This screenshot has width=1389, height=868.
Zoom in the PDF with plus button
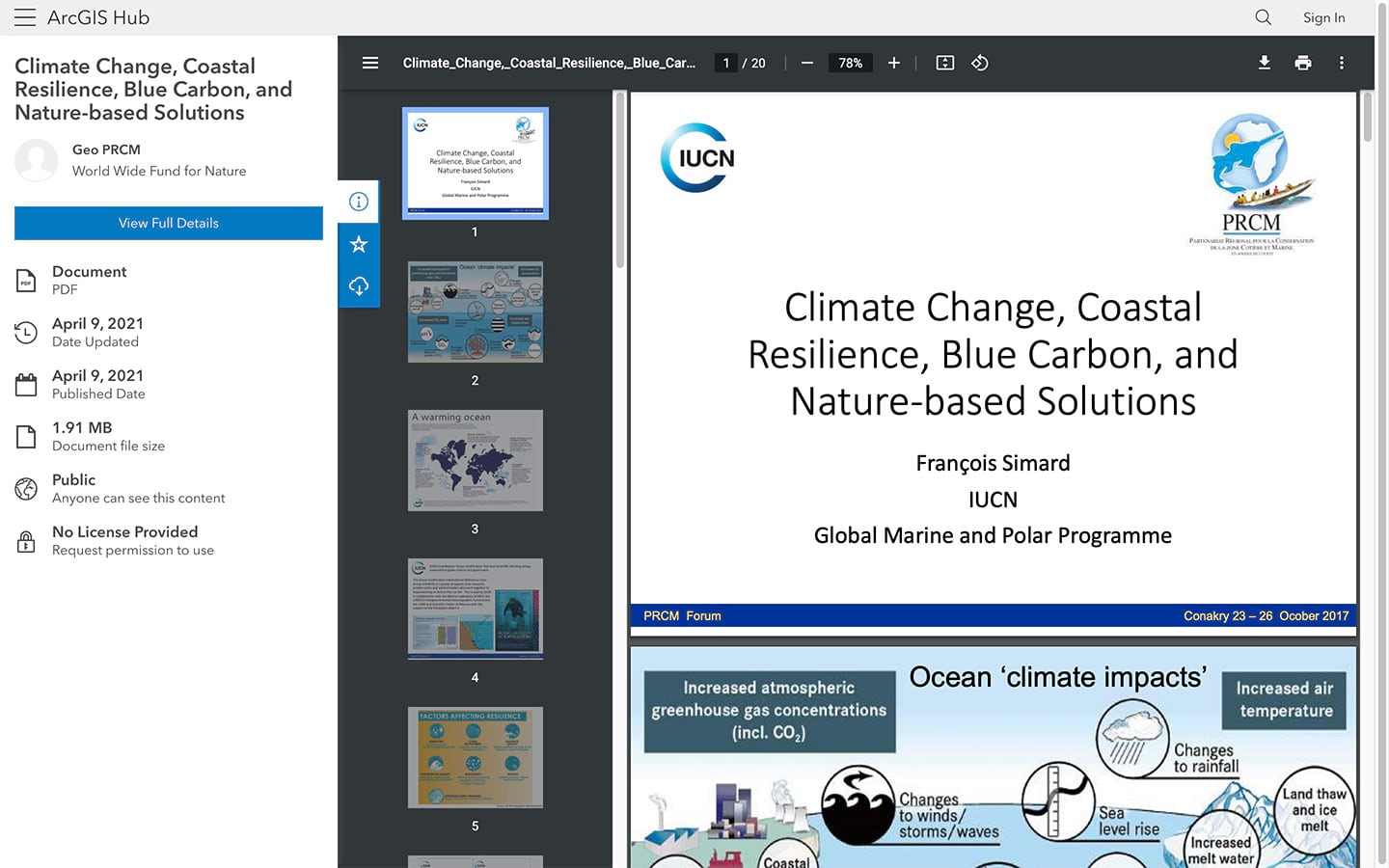(894, 63)
